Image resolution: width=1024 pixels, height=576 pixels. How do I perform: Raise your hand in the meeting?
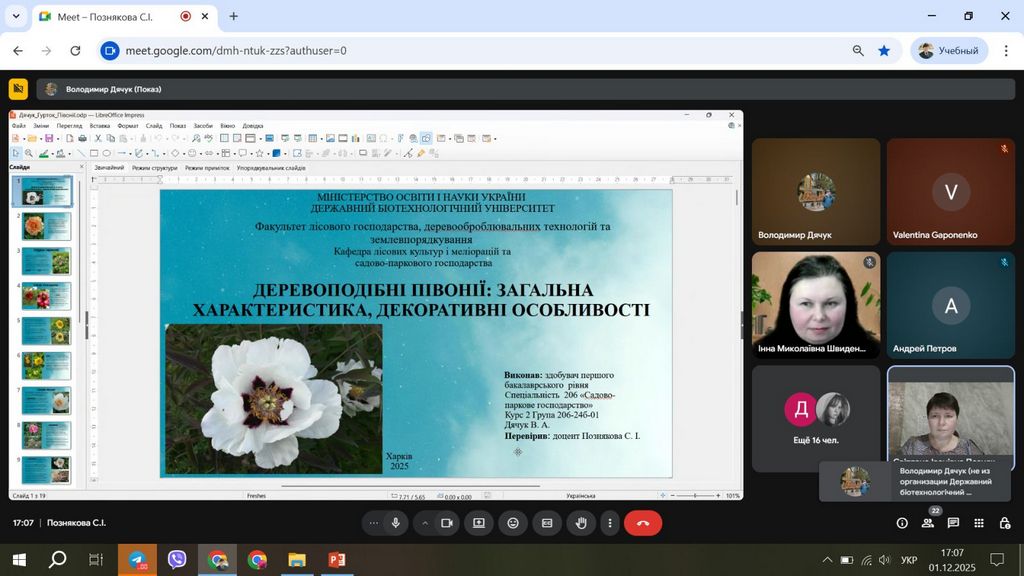pyautogui.click(x=581, y=523)
